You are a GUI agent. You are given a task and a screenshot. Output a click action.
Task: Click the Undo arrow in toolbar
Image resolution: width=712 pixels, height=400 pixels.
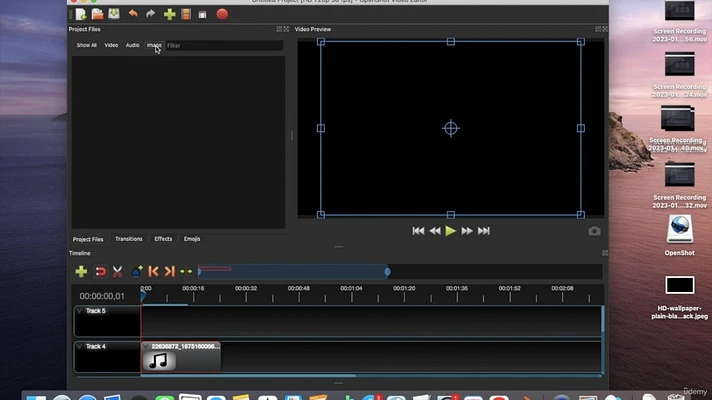pyautogui.click(x=133, y=14)
